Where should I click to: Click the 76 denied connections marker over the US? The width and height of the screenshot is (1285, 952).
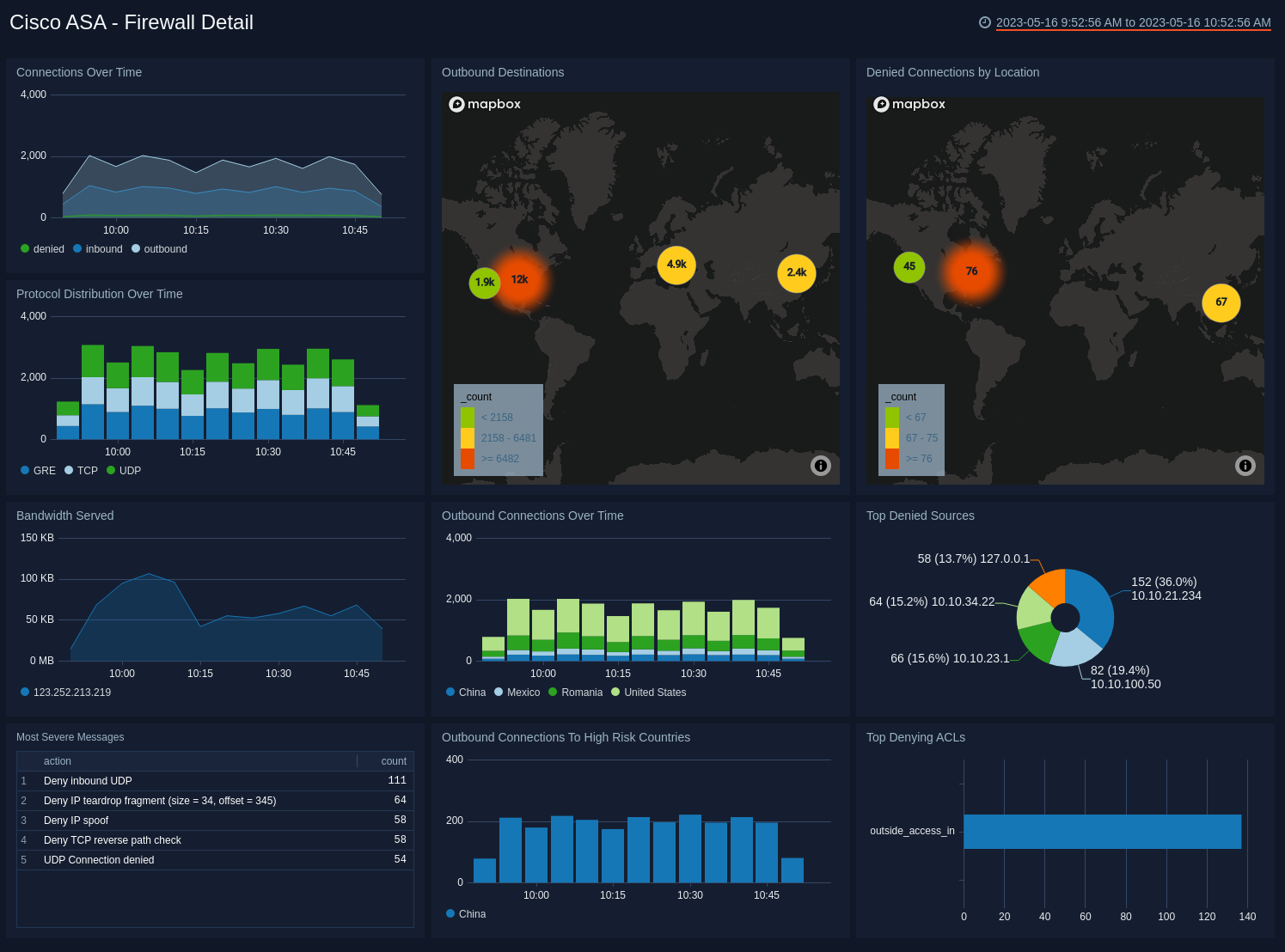click(971, 271)
